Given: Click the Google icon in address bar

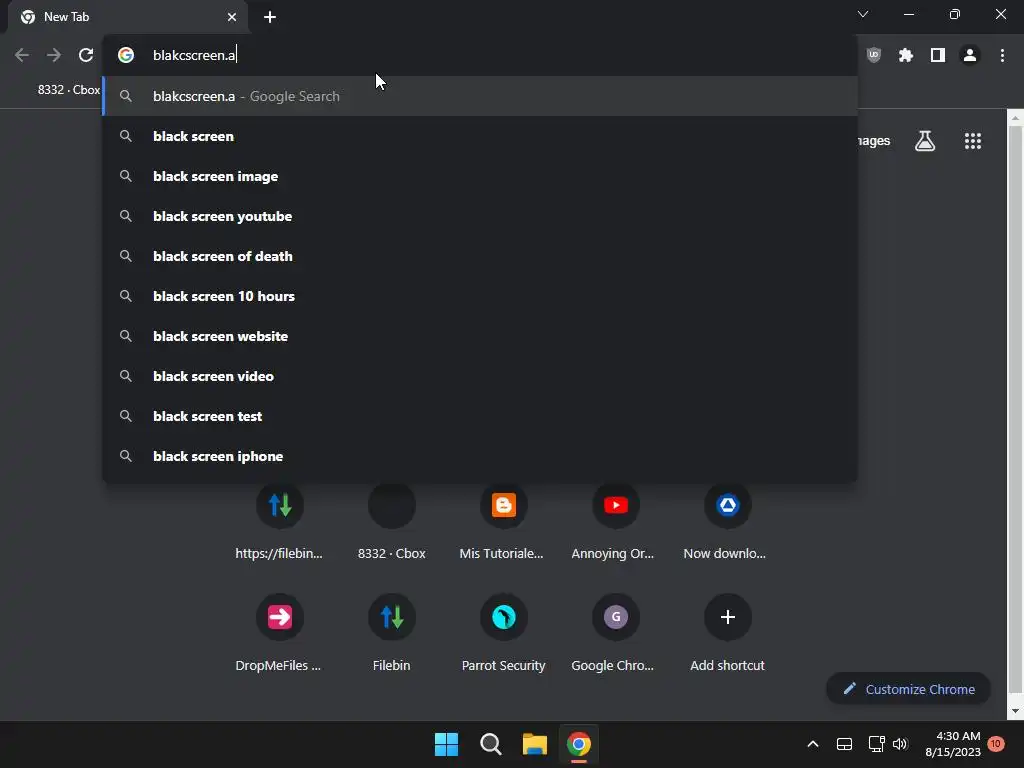Looking at the screenshot, I should (126, 55).
